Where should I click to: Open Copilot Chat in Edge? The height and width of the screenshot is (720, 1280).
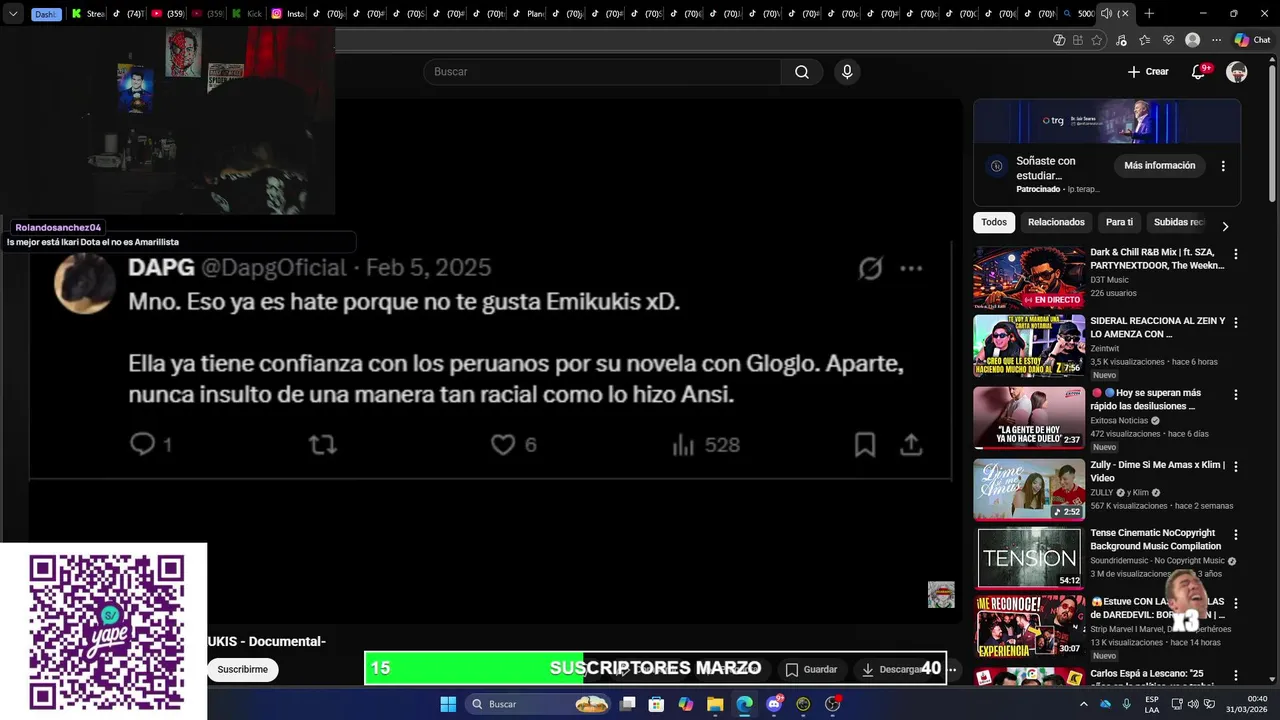(1252, 40)
